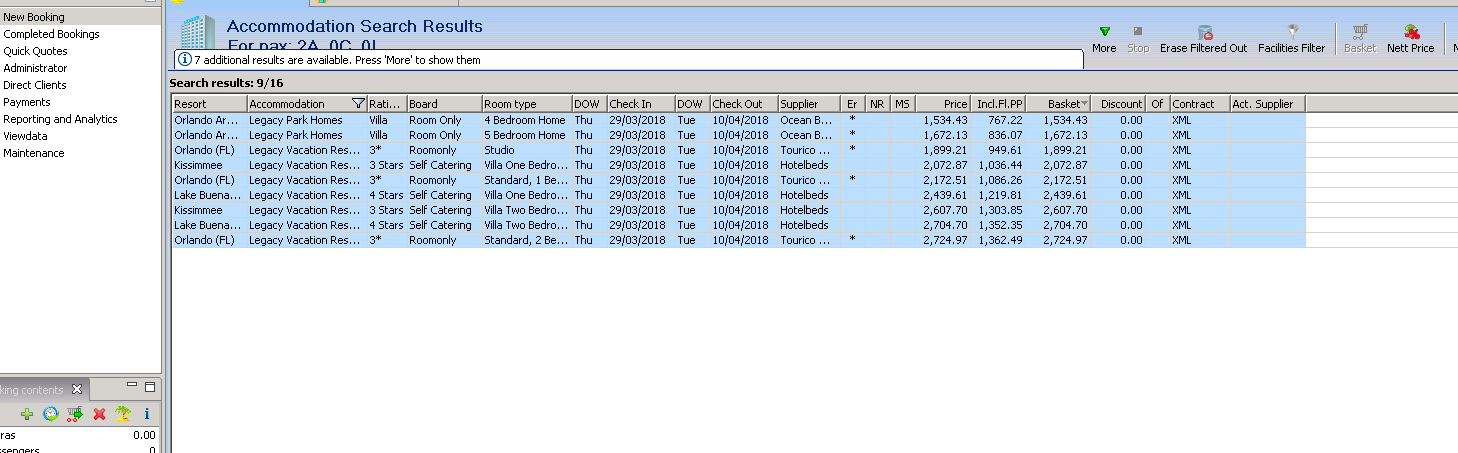Screen dimensions: 1458x453
Task: Open Payments in the sidebar
Action: [26, 102]
